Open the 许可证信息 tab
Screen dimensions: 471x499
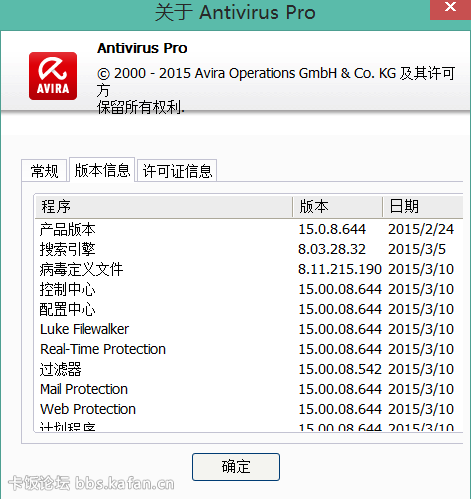(x=177, y=171)
